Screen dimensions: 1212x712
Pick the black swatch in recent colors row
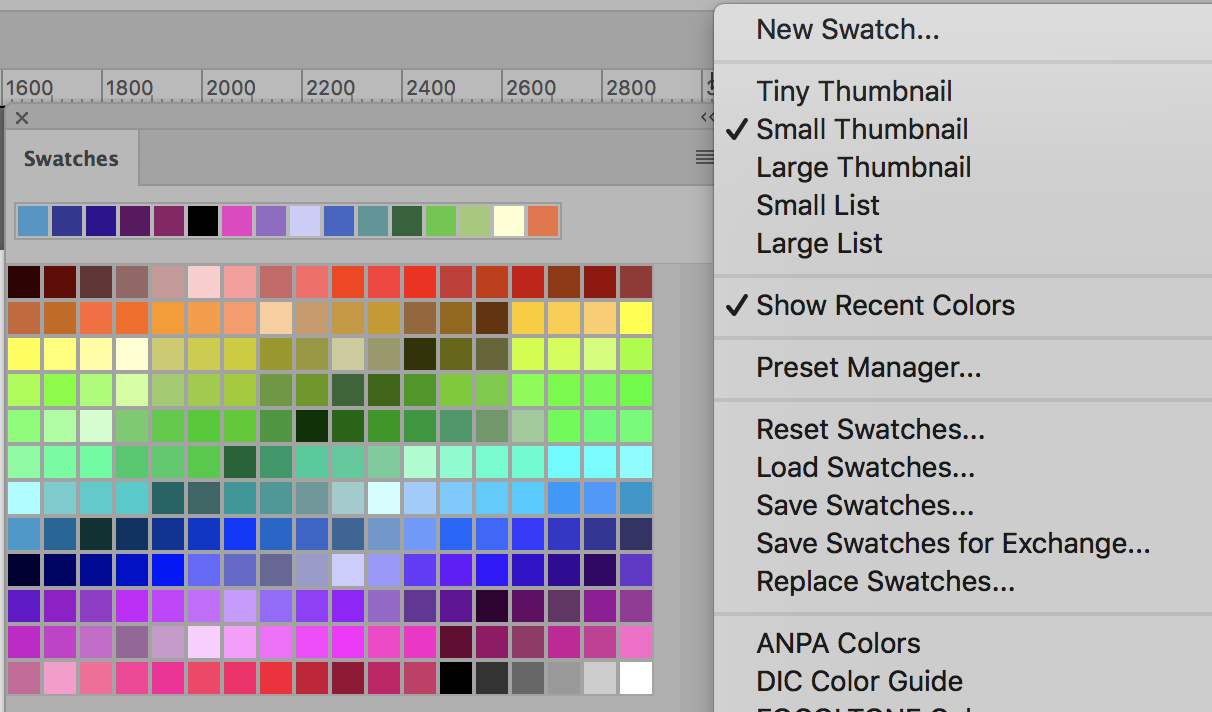click(x=203, y=221)
